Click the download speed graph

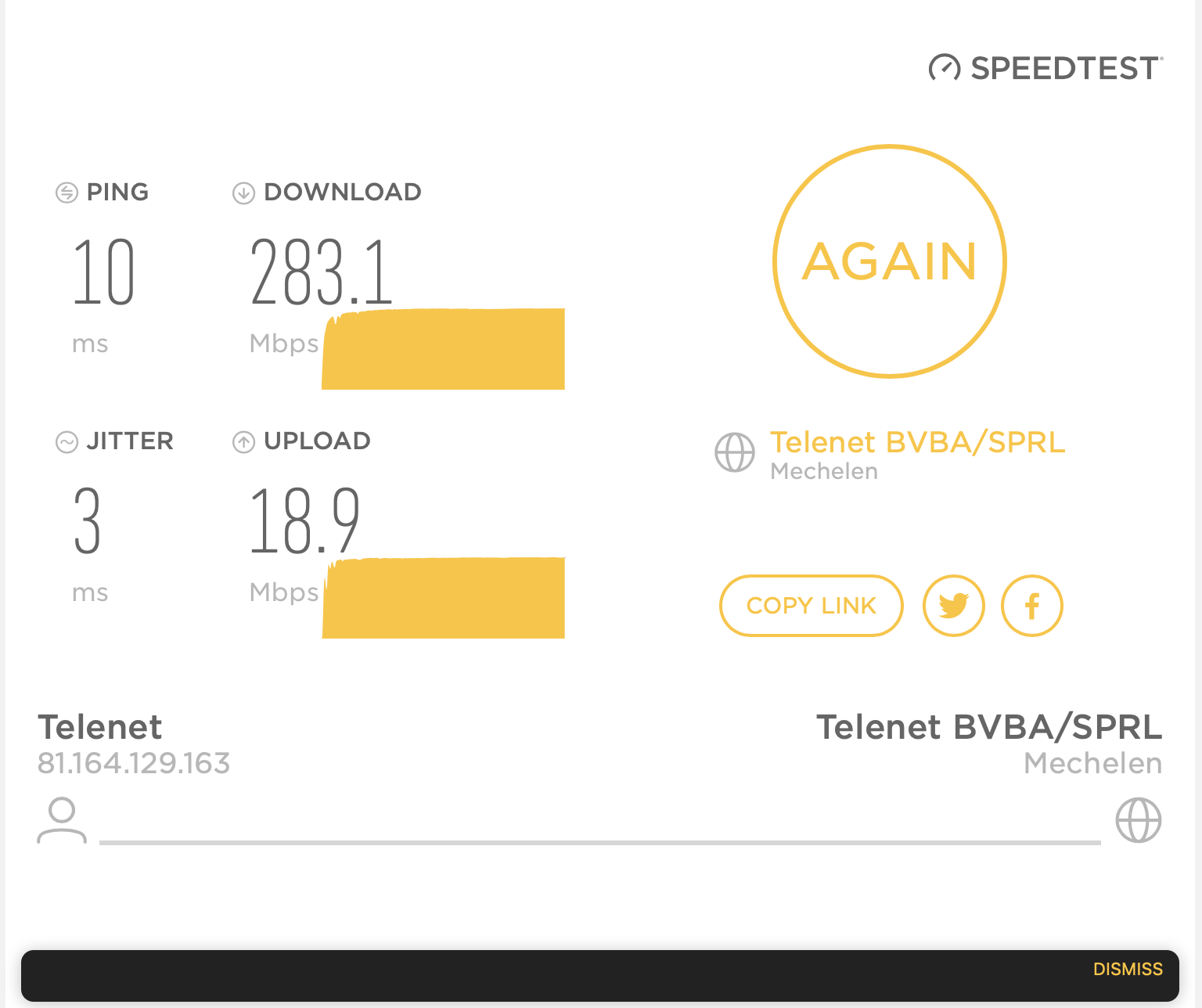[x=444, y=350]
